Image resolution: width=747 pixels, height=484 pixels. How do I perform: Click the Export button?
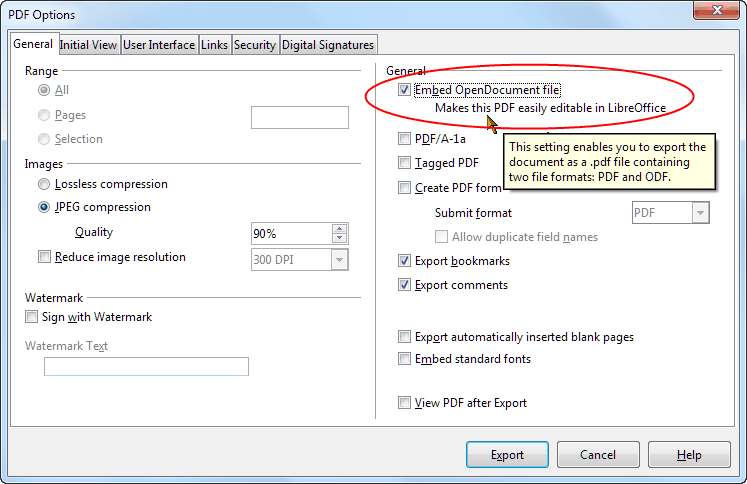coord(507,455)
